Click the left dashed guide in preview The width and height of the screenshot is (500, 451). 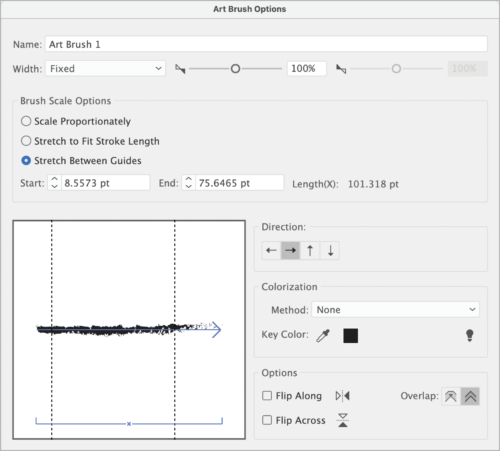(52, 329)
